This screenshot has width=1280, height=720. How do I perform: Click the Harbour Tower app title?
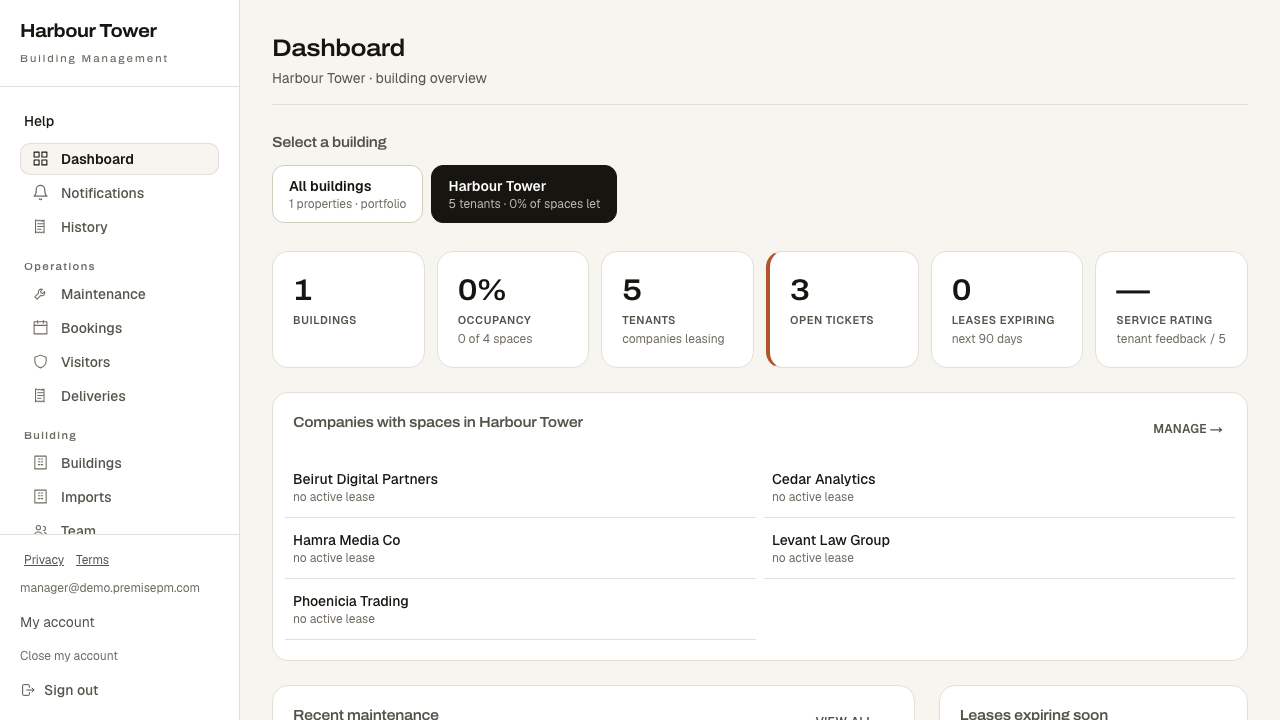pos(88,31)
